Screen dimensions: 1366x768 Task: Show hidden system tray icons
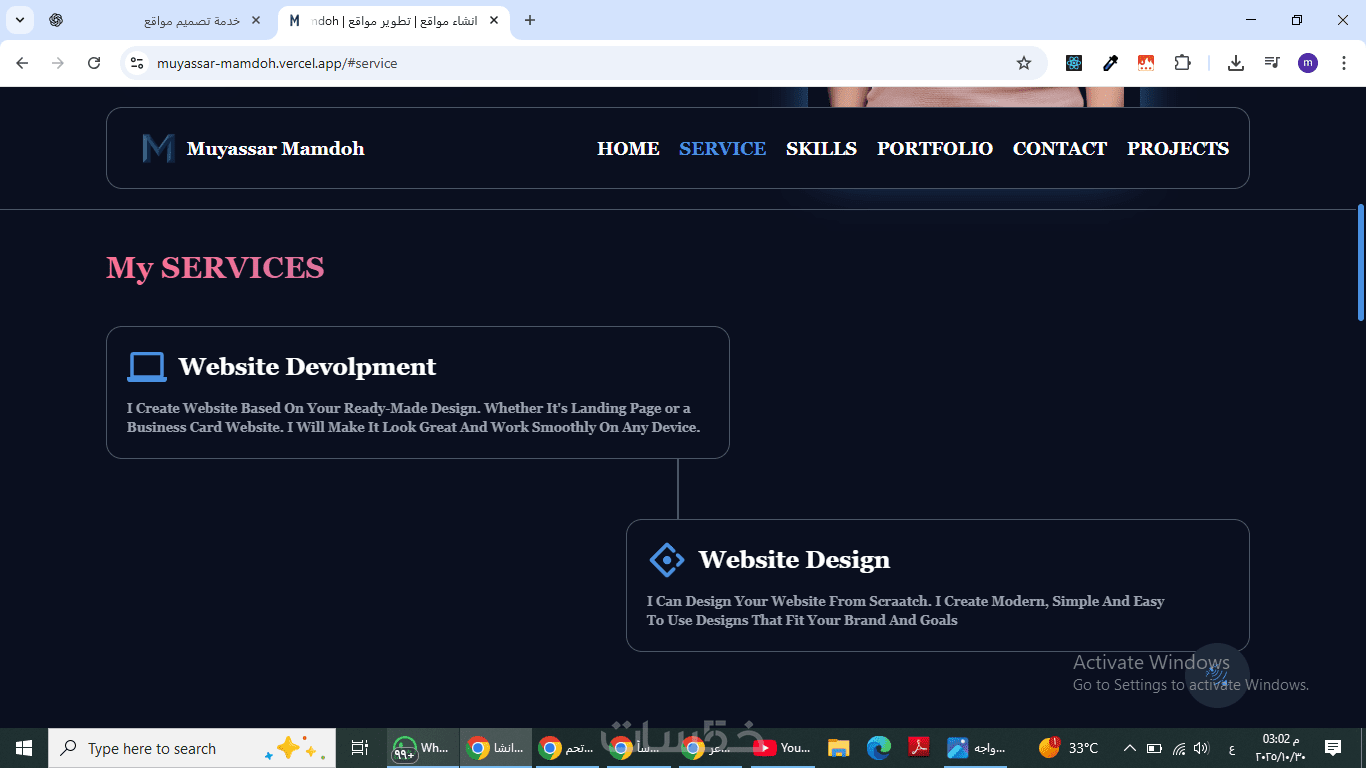(1129, 748)
